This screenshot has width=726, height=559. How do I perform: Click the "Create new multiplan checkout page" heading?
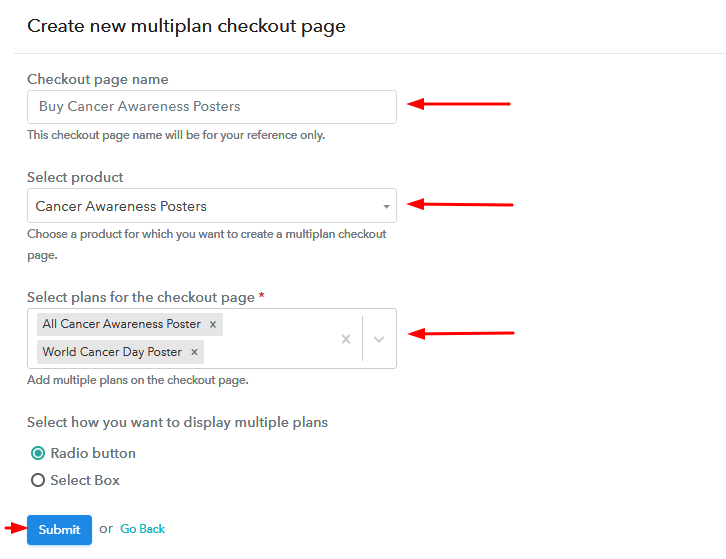click(x=186, y=26)
